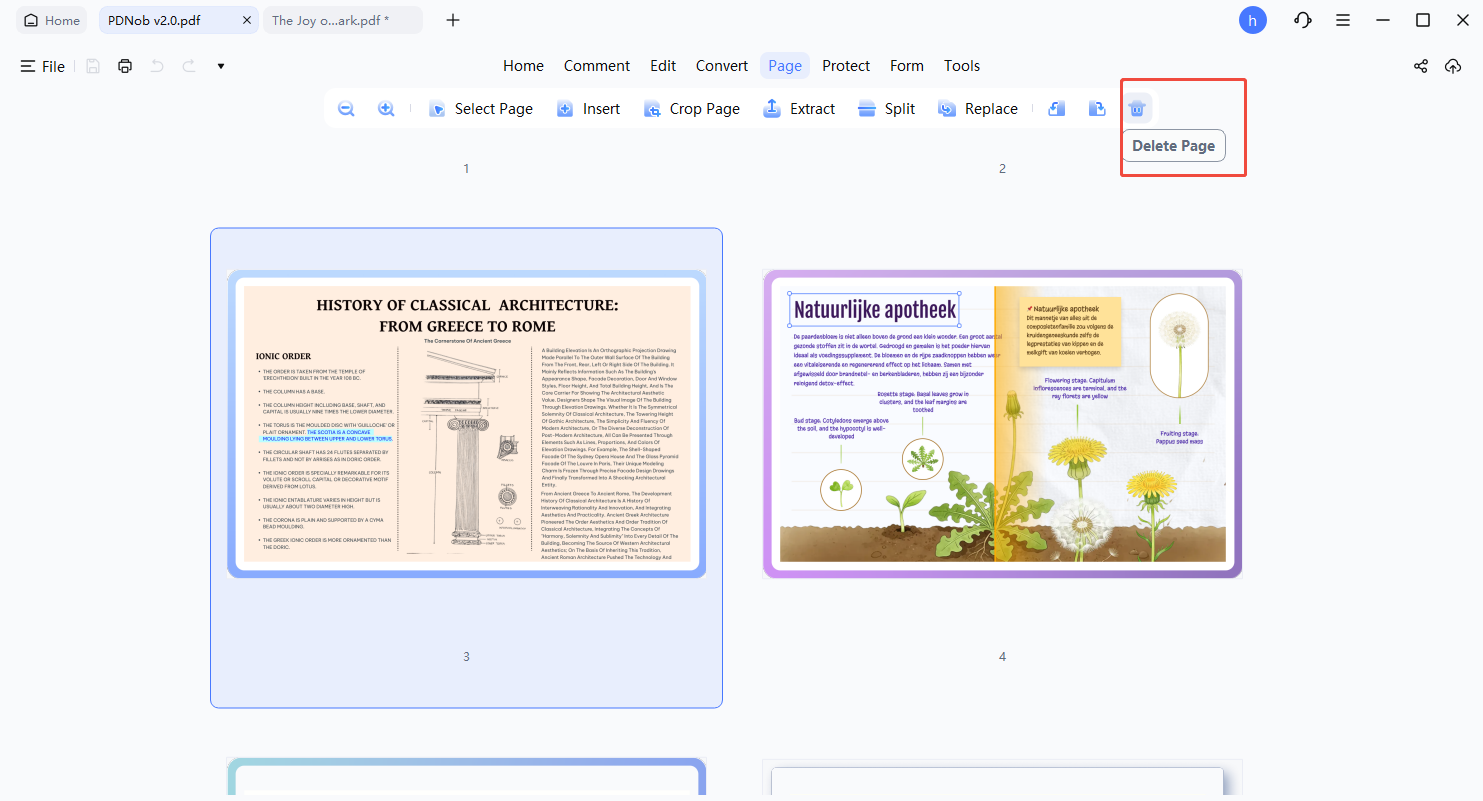1483x801 pixels.
Task: Switch to the Comment tab
Action: tap(596, 66)
